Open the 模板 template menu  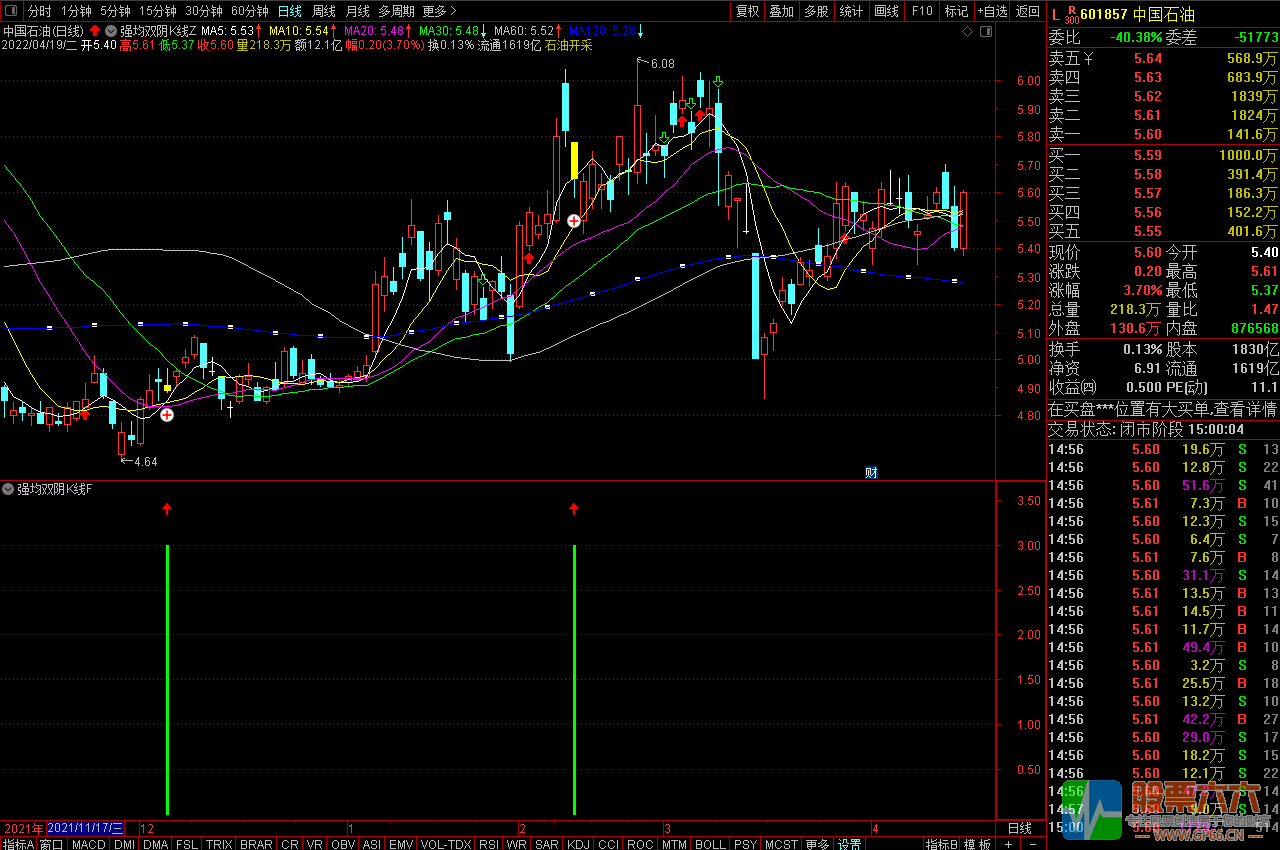977,844
